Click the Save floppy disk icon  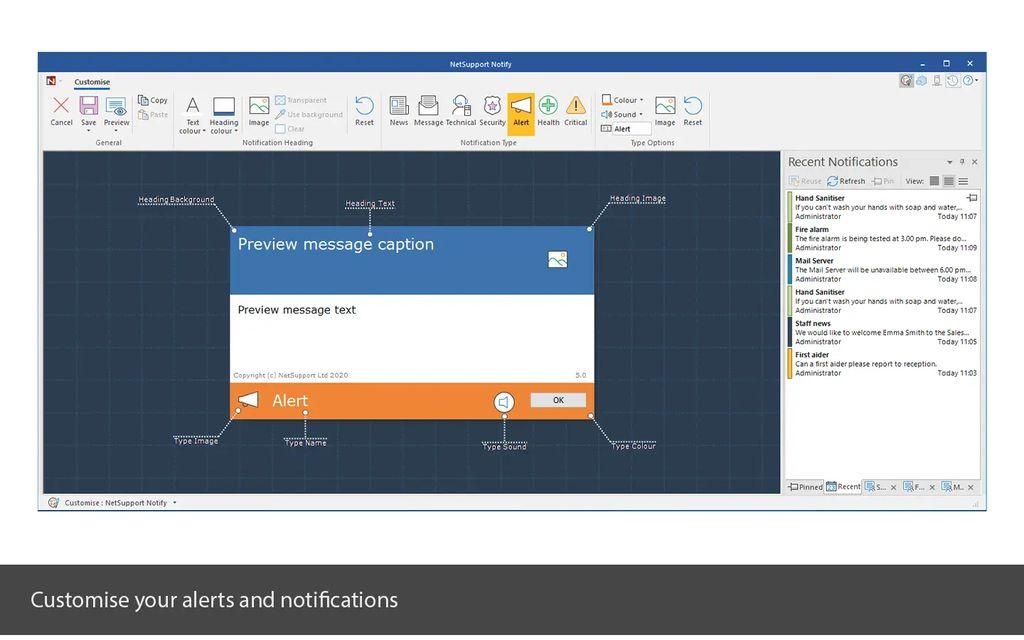pyautogui.click(x=88, y=106)
